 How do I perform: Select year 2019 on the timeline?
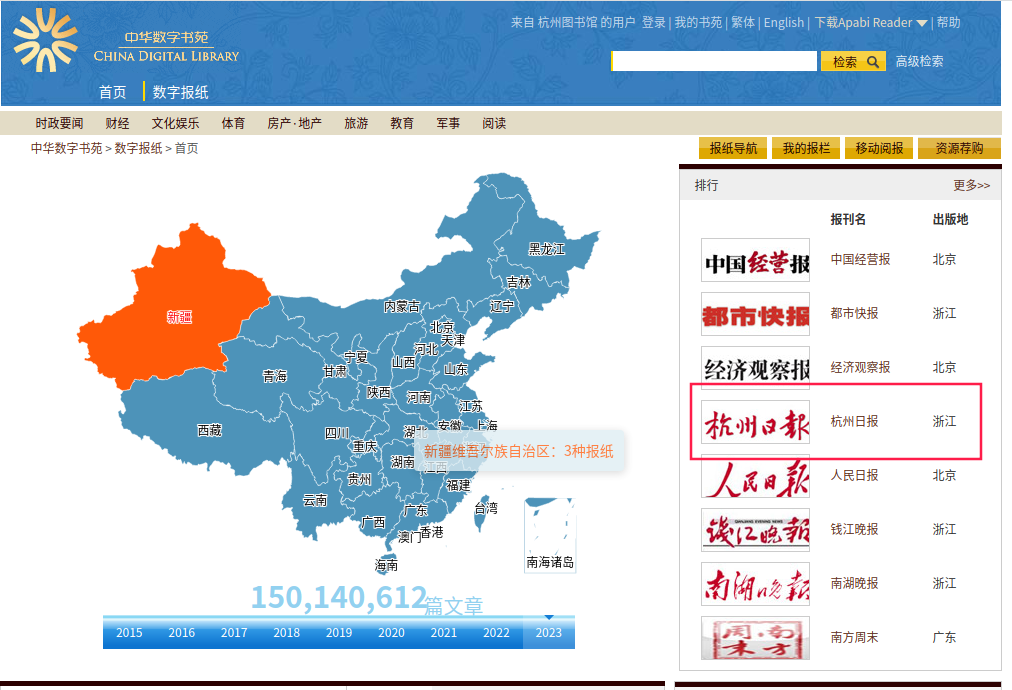339,633
